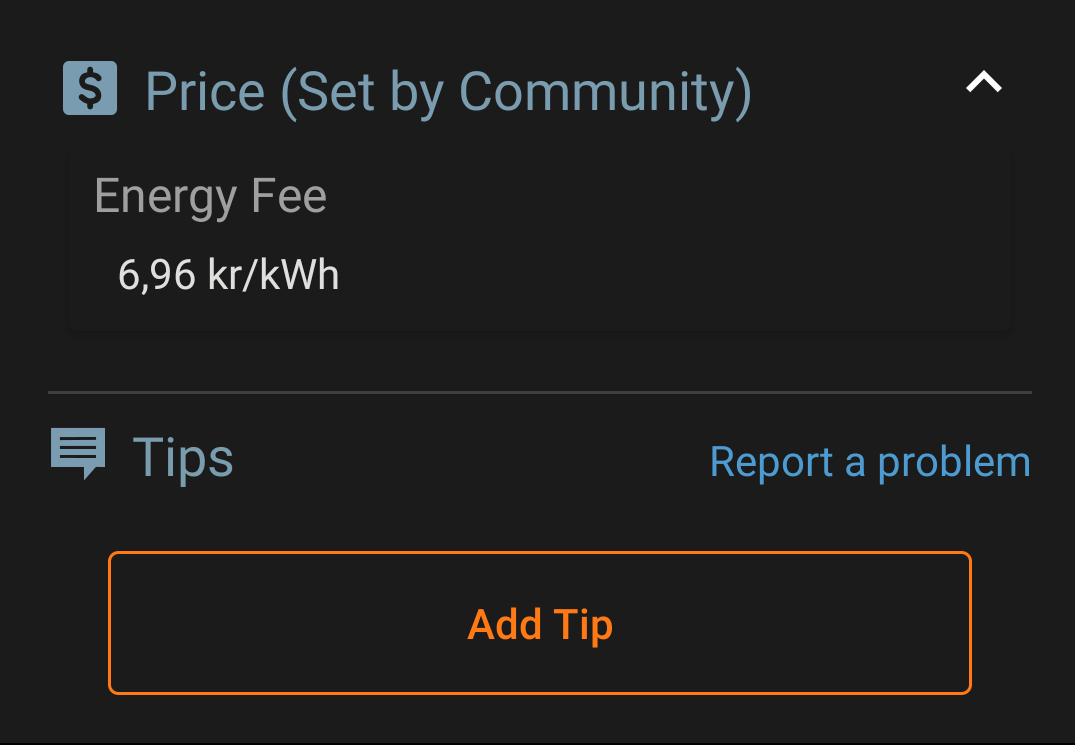The height and width of the screenshot is (745, 1075).
Task: Click the word "Fee" in Energy Fee
Action: click(289, 197)
